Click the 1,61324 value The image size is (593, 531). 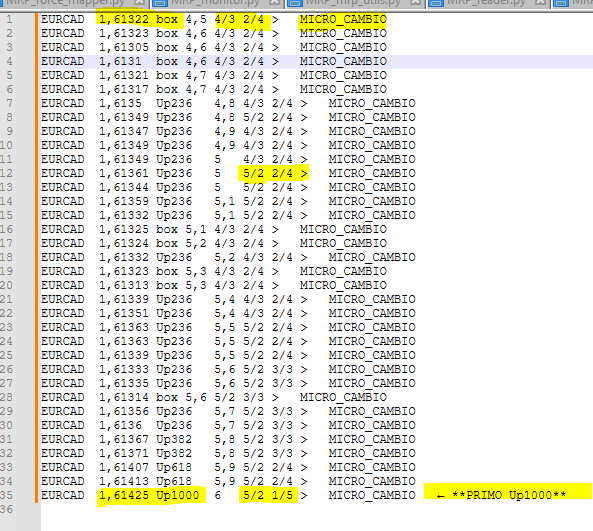124,243
